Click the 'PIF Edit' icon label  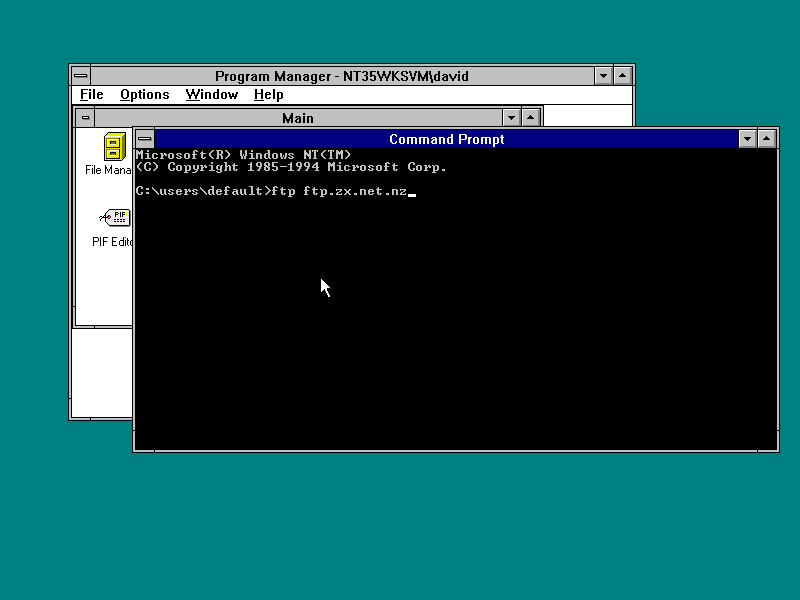112,242
